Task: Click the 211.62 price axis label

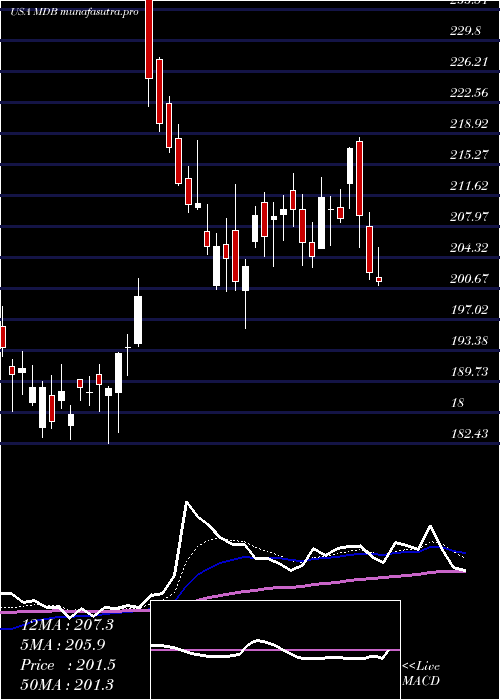Action: point(469,186)
